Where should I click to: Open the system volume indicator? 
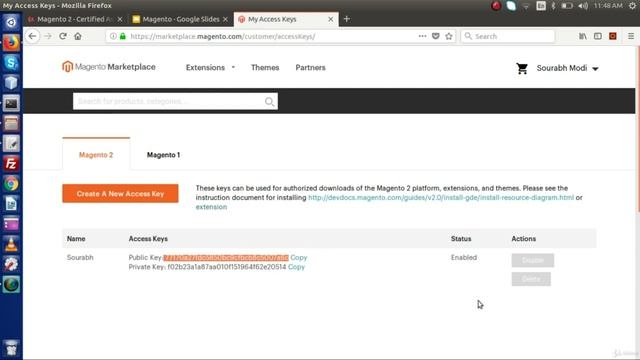tap(583, 6)
